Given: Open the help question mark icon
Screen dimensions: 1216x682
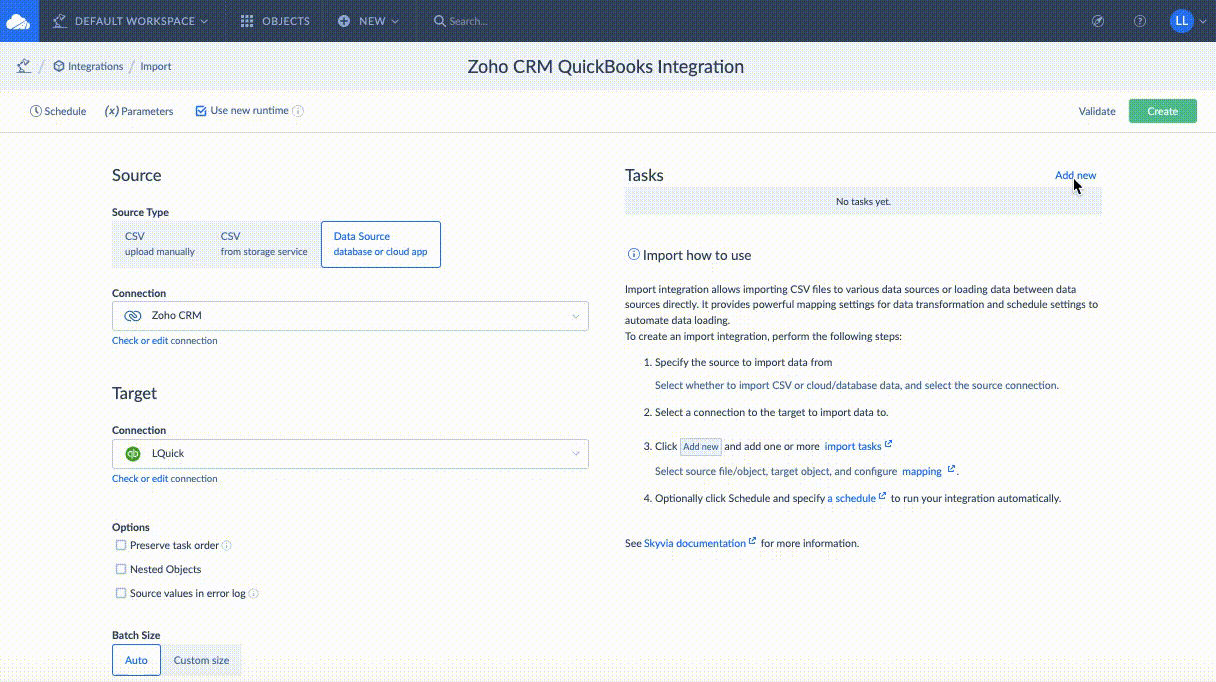Looking at the screenshot, I should [1140, 21].
